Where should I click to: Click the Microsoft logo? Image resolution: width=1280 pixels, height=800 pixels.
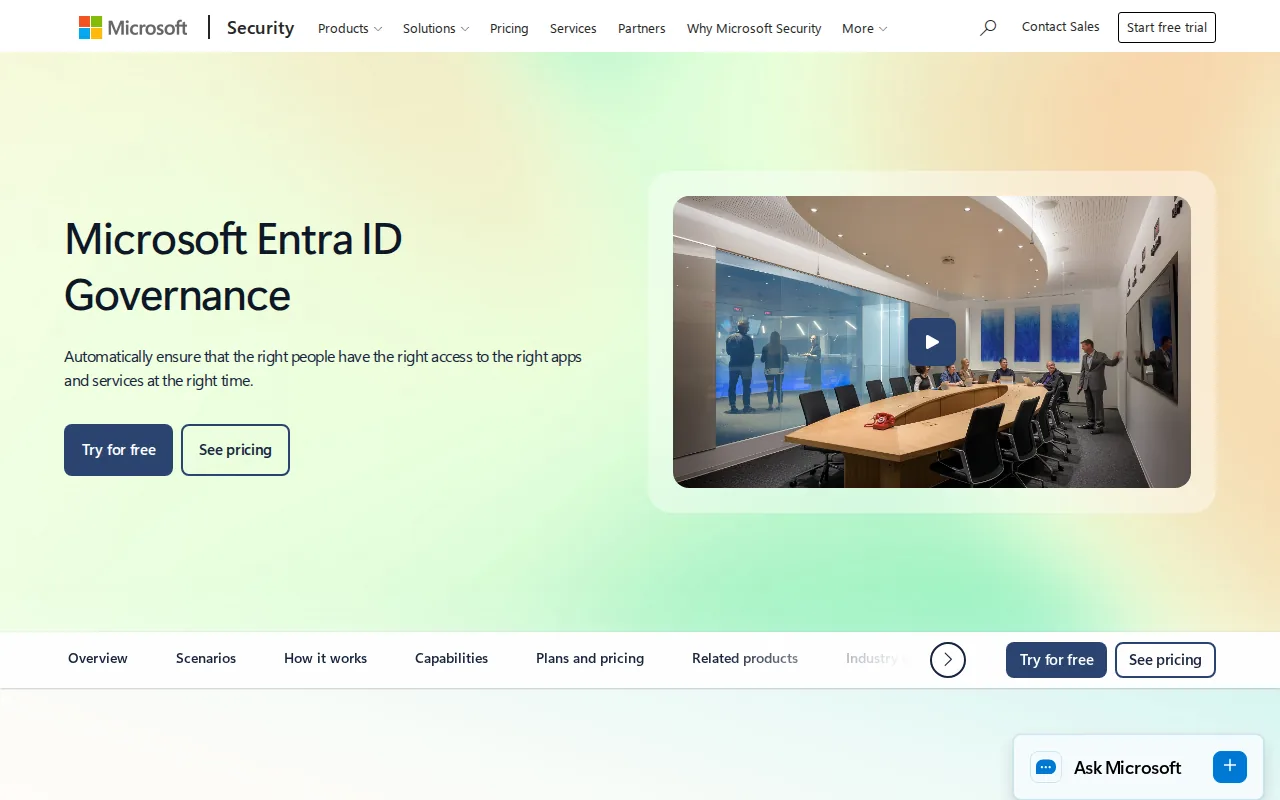click(x=133, y=28)
